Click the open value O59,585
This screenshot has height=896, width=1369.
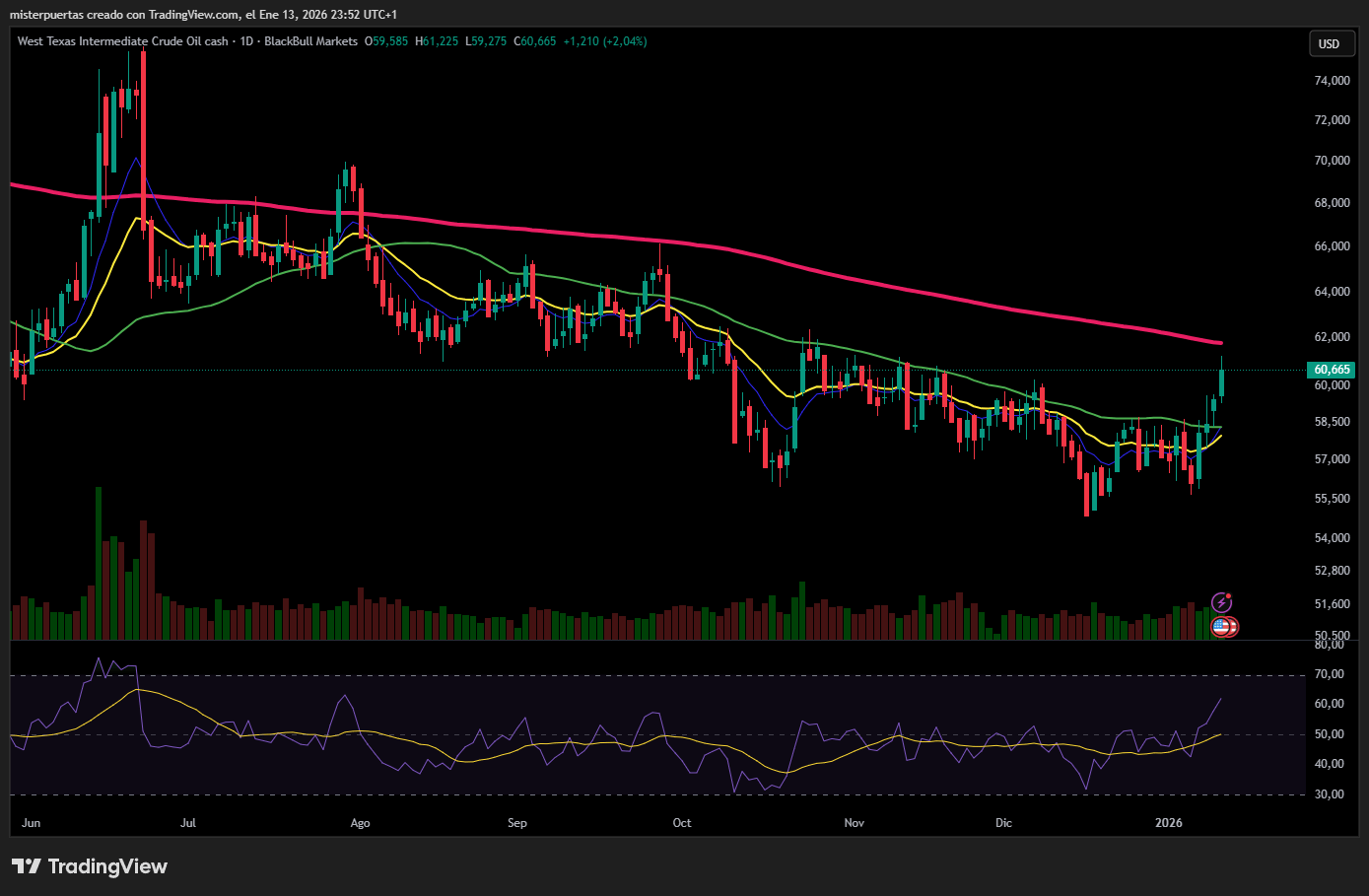pyautogui.click(x=386, y=41)
